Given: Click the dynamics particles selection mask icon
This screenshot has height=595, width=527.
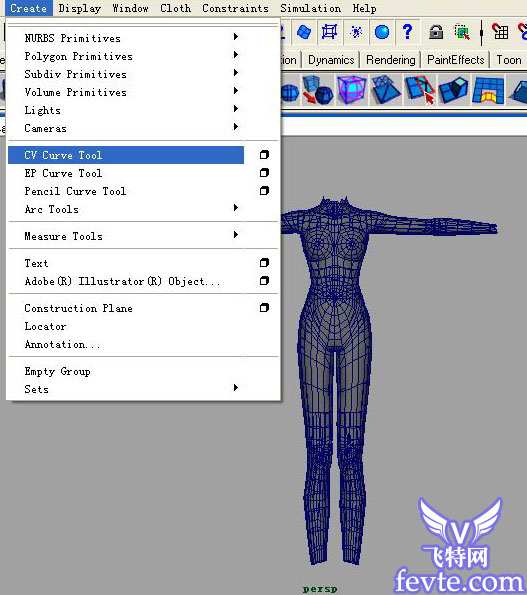Looking at the screenshot, I should click(356, 32).
